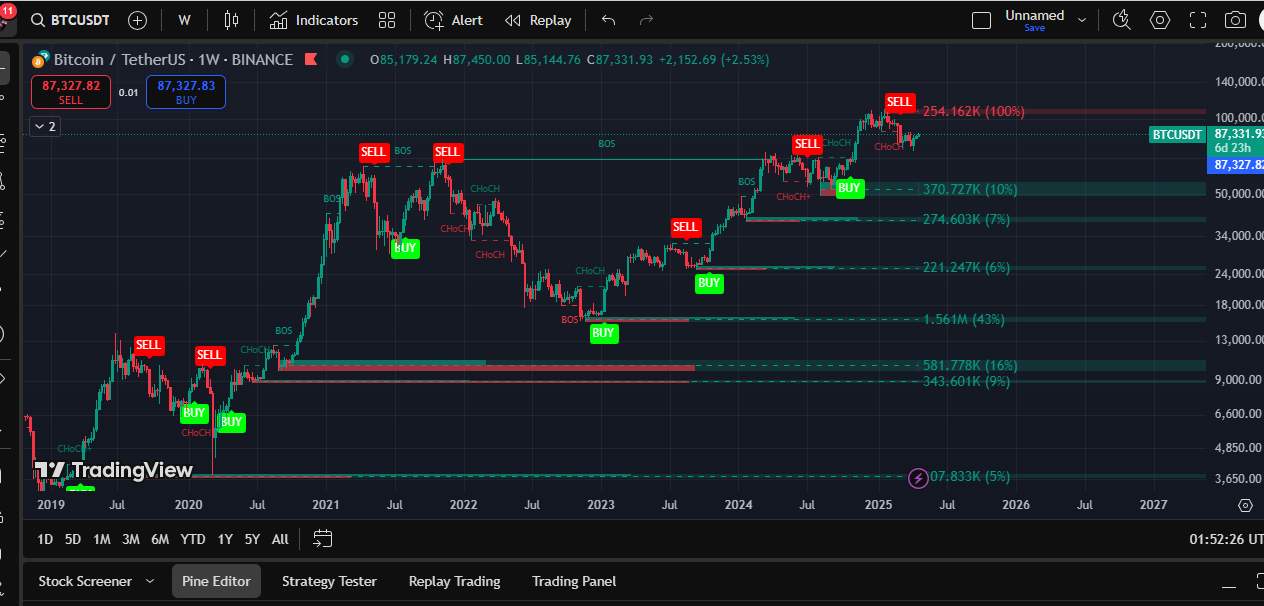Open the go-to-date calendar icon
The width and height of the screenshot is (1264, 606).
[x=322, y=539]
